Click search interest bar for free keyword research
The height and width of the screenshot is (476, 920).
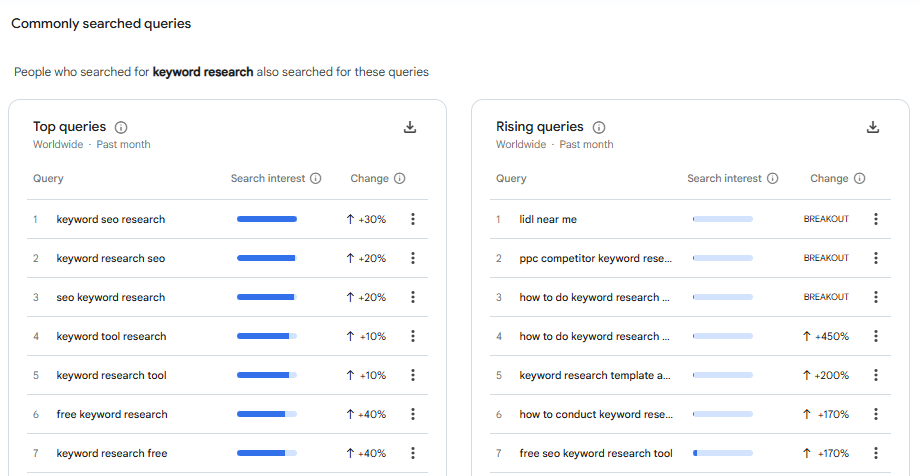click(267, 414)
